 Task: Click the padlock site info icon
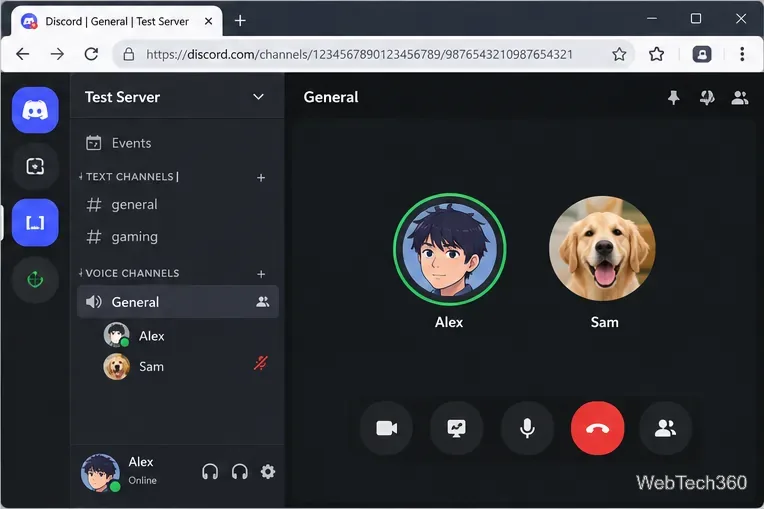[129, 54]
